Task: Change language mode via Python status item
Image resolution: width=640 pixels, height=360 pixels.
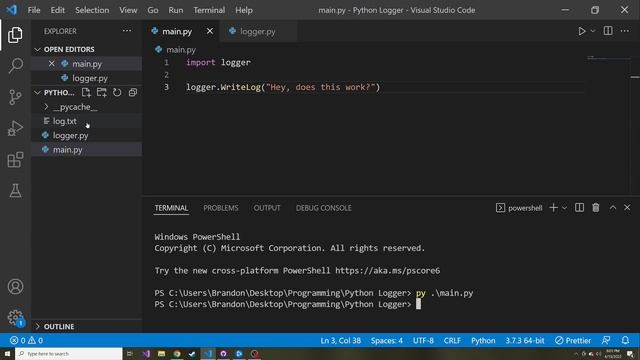Action: tap(483, 340)
